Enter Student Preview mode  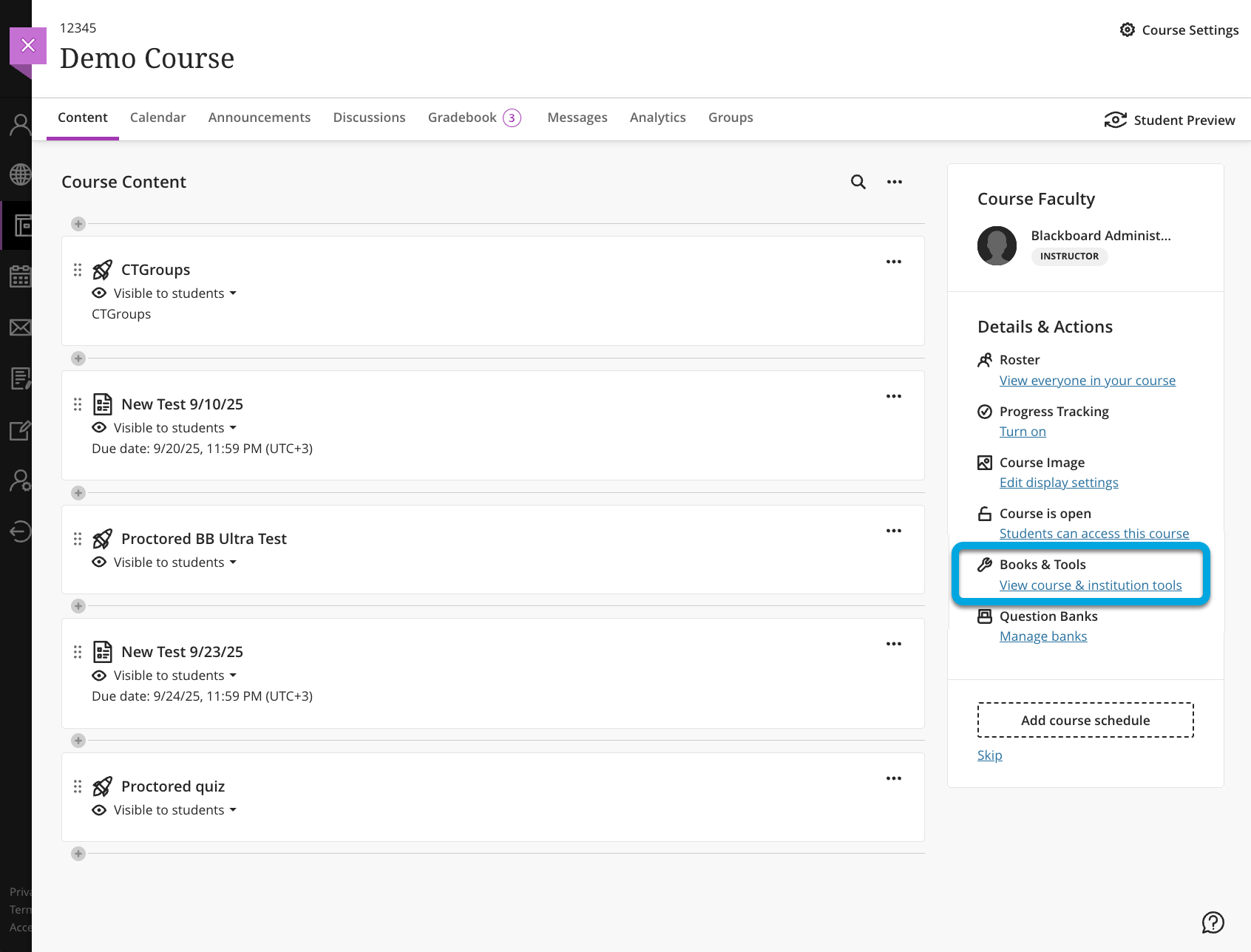tap(1170, 120)
